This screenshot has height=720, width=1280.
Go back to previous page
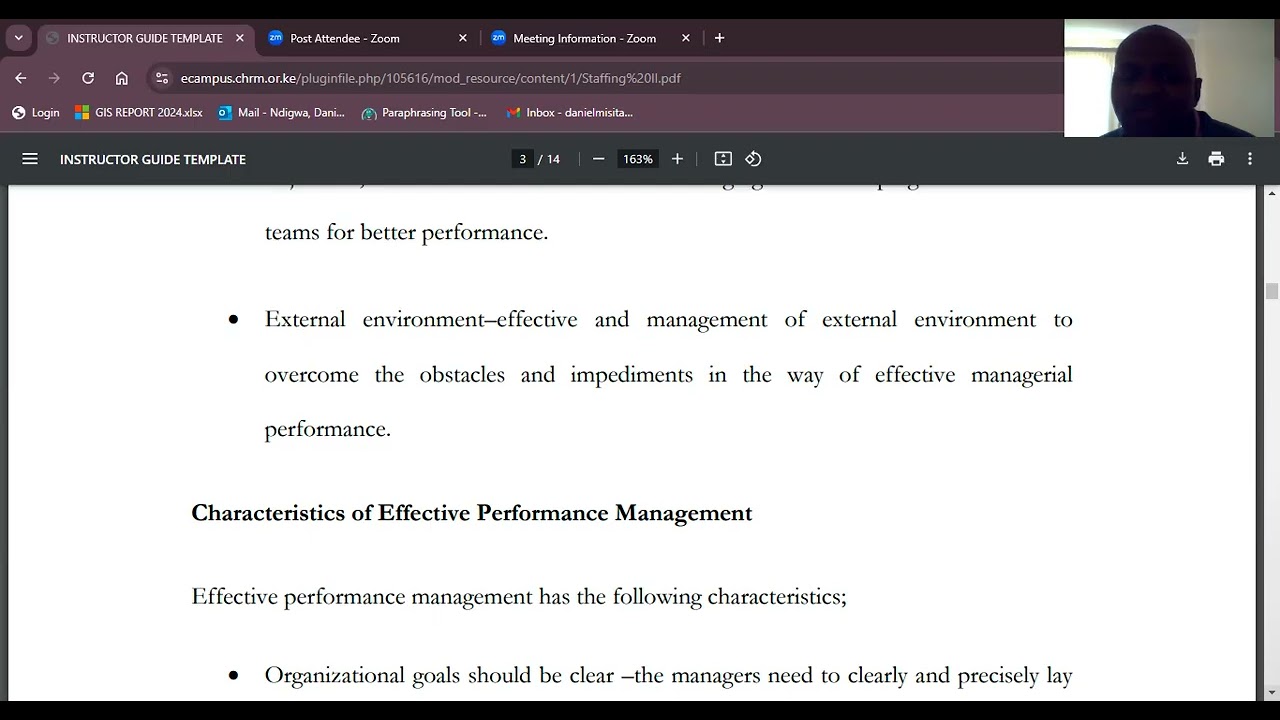point(20,78)
